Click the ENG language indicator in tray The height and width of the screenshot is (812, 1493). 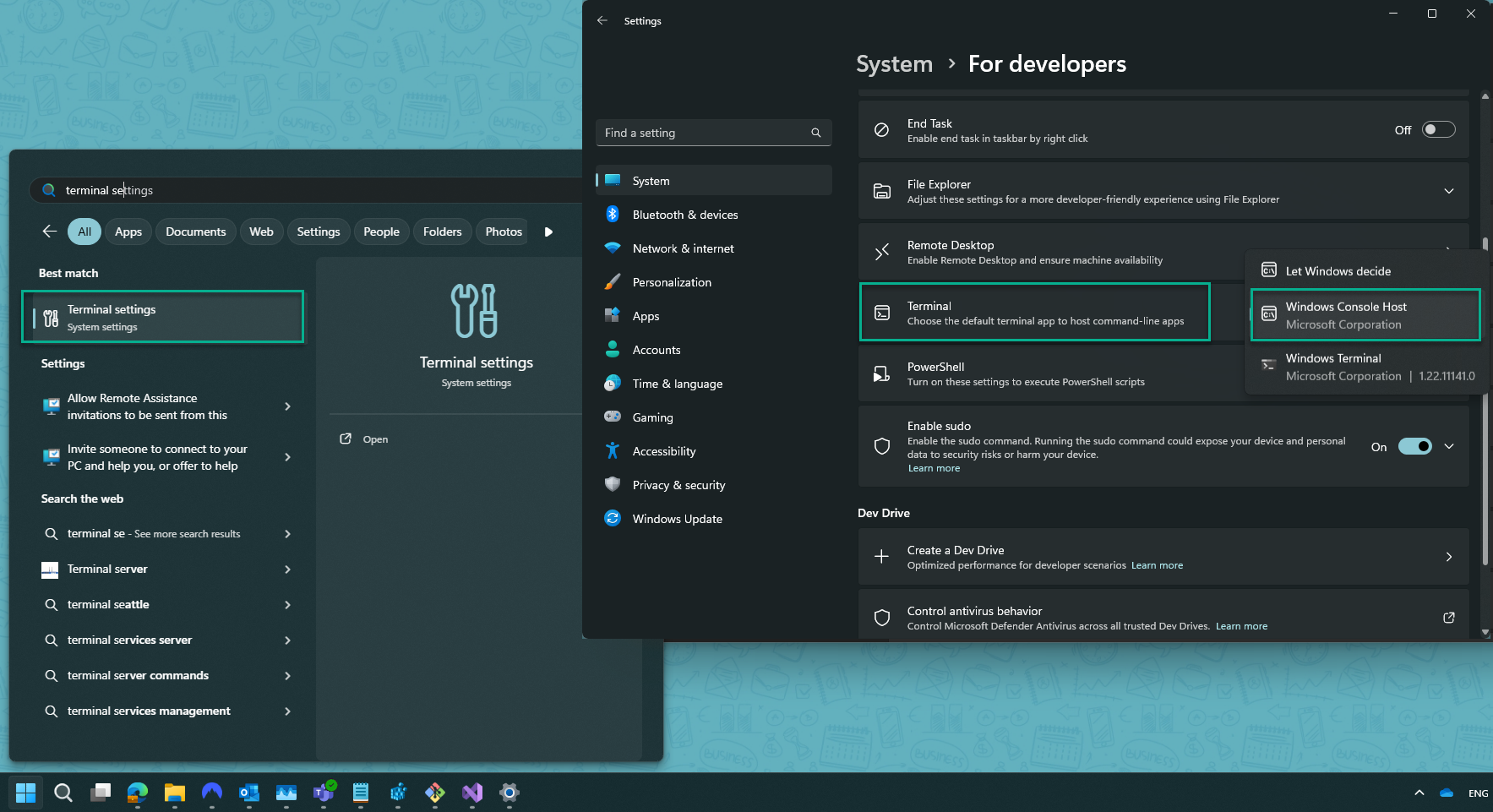pos(1478,793)
